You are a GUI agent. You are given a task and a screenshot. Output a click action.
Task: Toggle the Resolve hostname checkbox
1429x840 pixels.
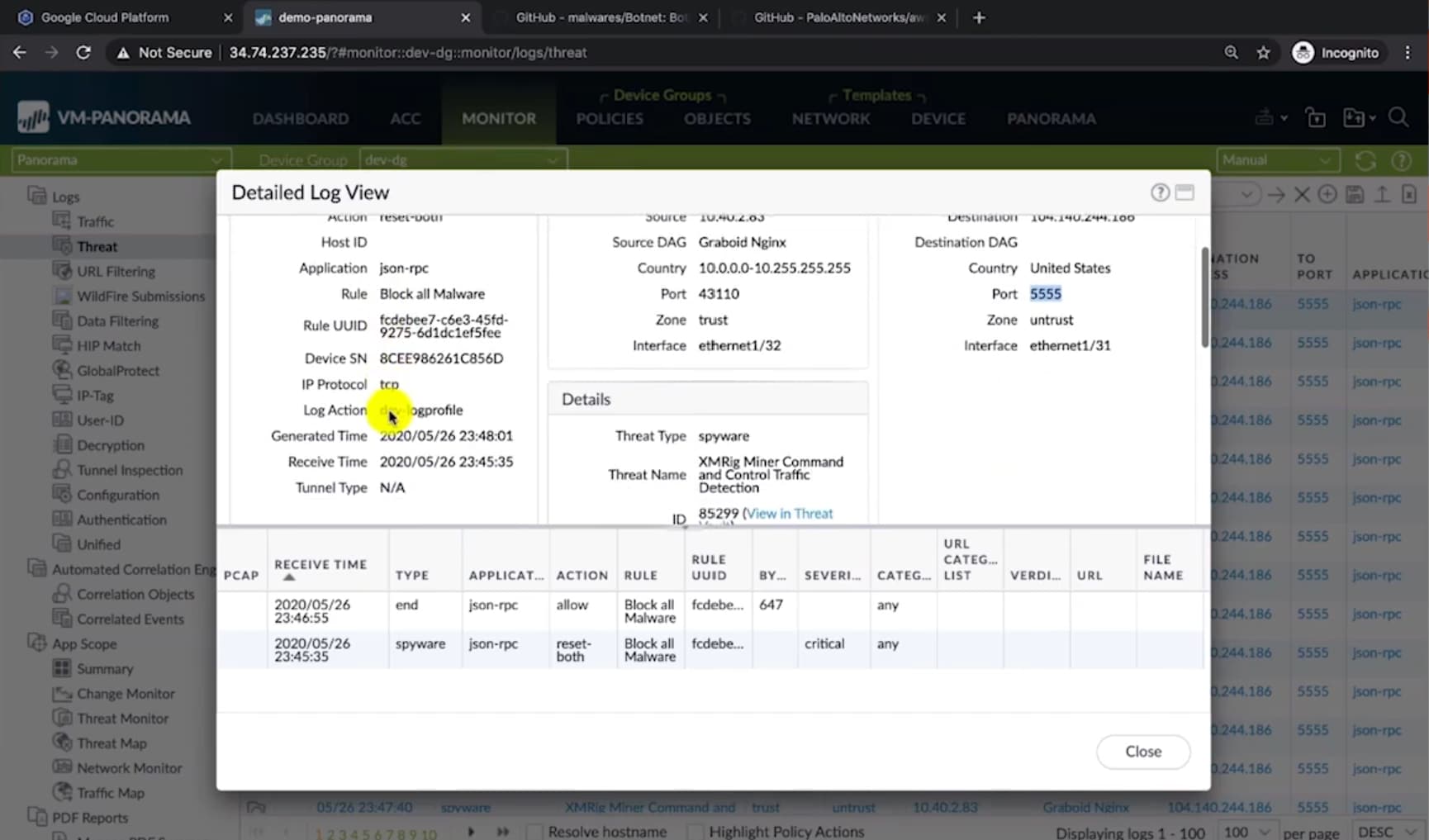[534, 832]
